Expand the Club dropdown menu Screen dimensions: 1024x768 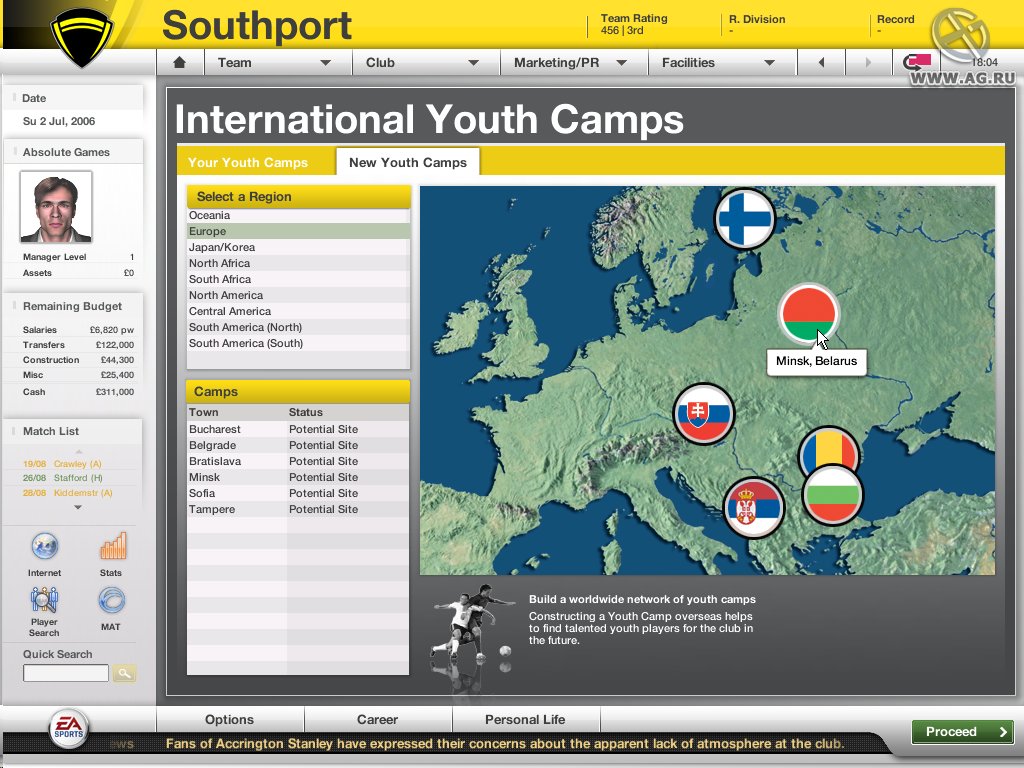click(424, 62)
